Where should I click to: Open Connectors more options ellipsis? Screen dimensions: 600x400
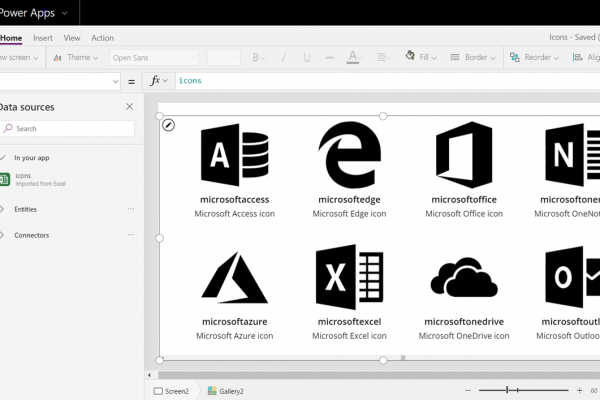131,235
